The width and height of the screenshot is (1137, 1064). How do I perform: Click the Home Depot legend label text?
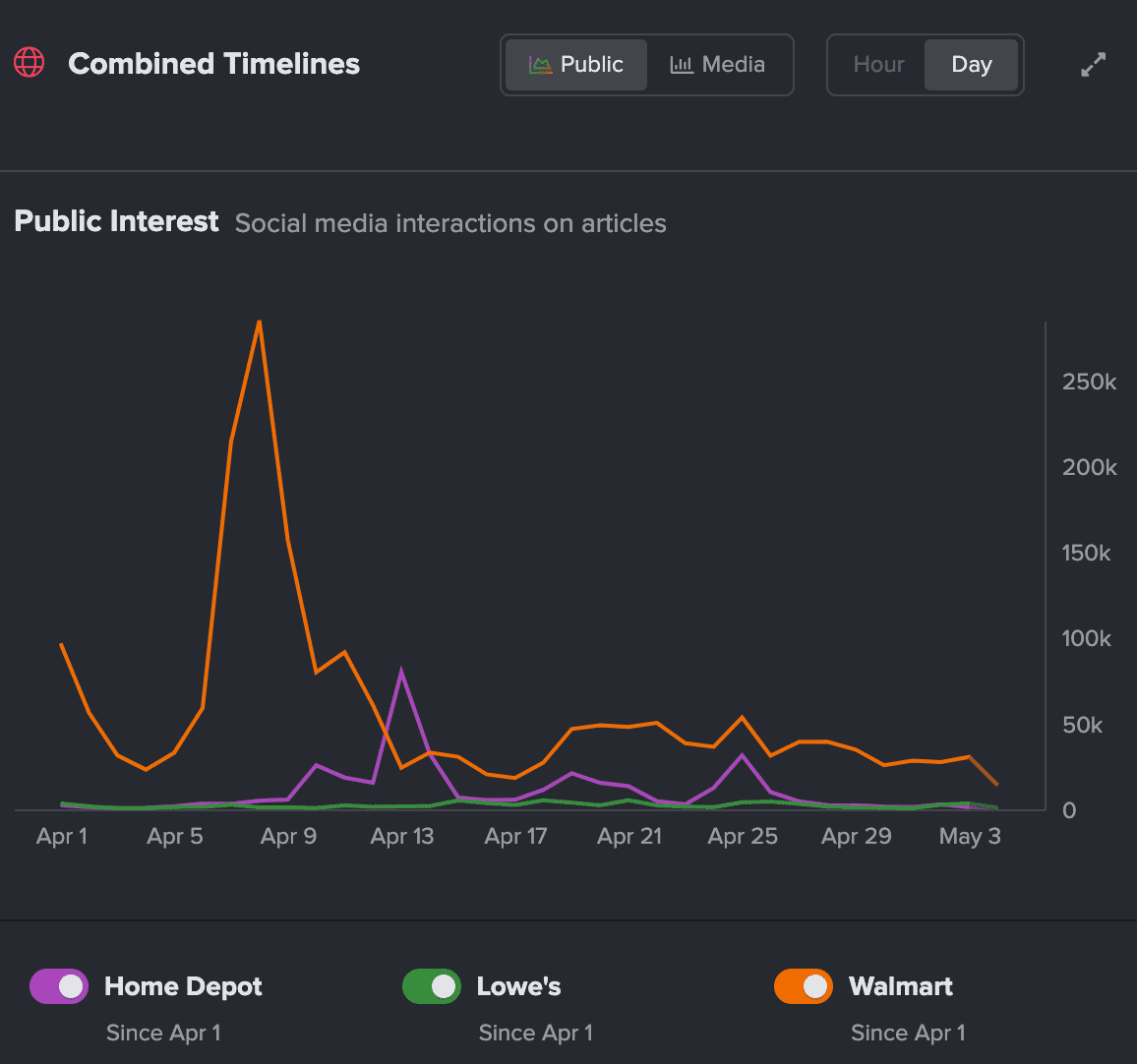pos(183,986)
